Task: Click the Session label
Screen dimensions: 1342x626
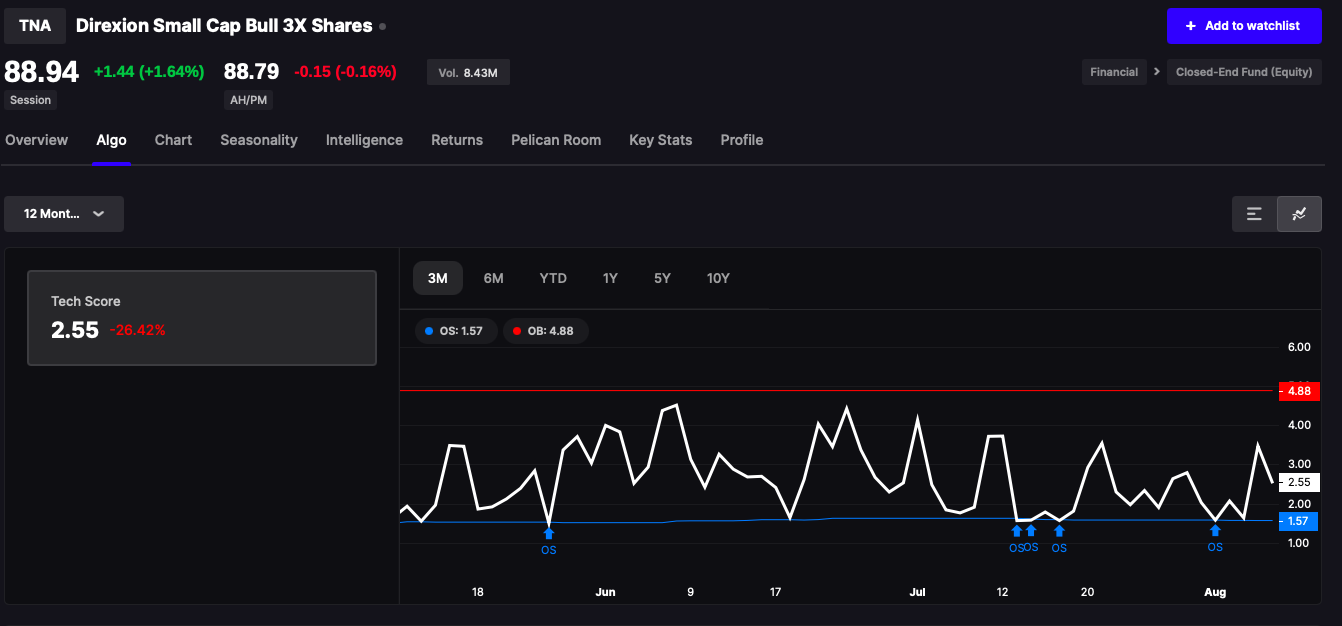Action: [30, 100]
